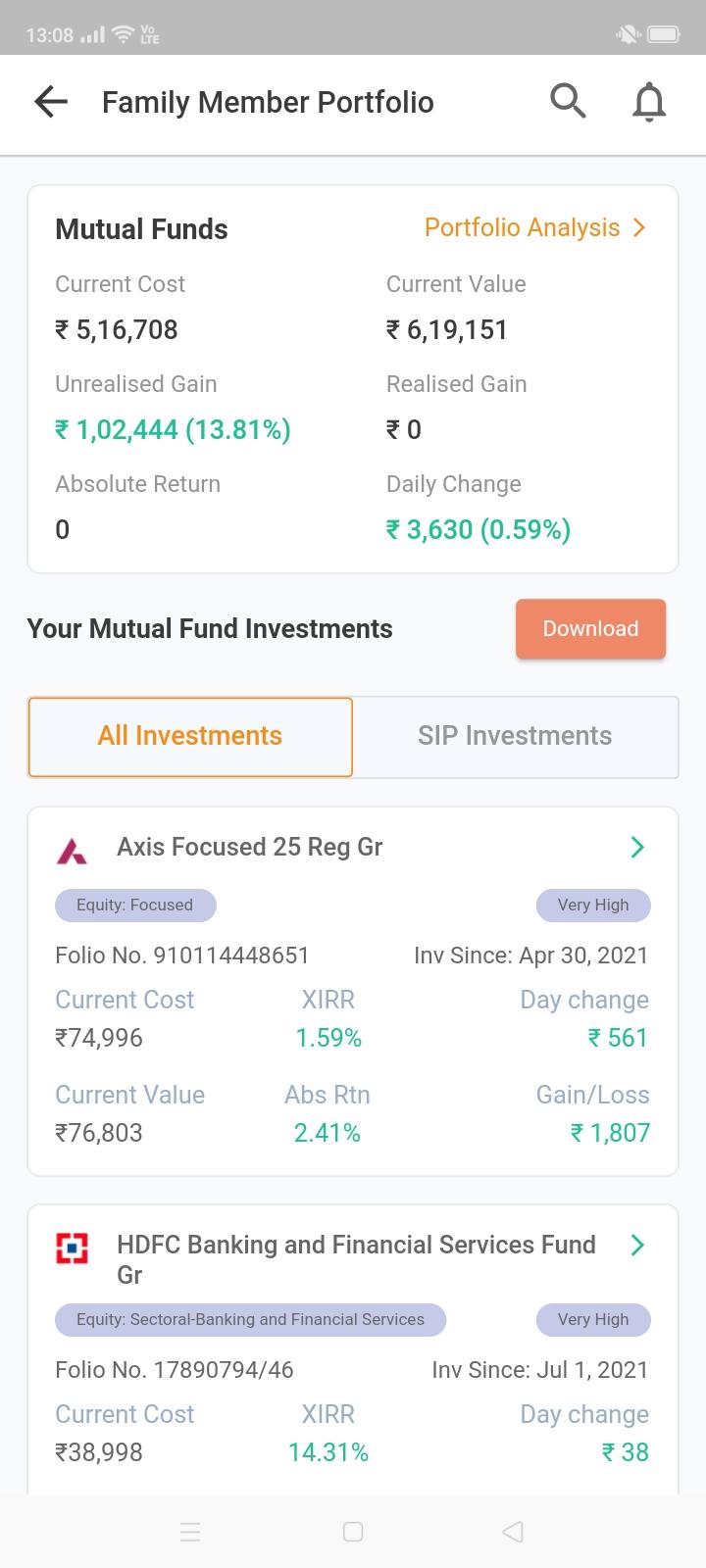This screenshot has width=706, height=1568.
Task: Tap Android recent apps navigation icon
Action: pos(191,1532)
